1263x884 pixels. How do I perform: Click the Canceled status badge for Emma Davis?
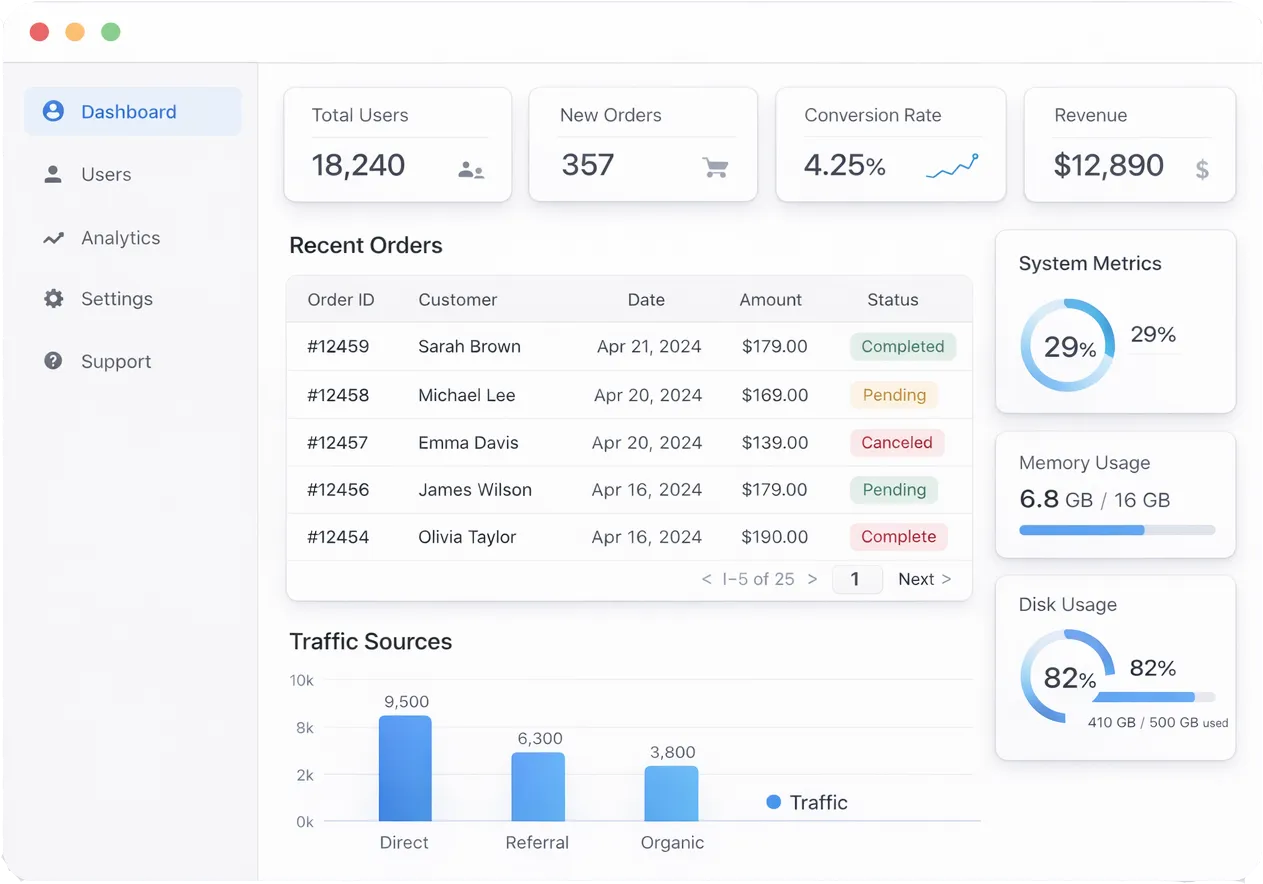click(896, 443)
